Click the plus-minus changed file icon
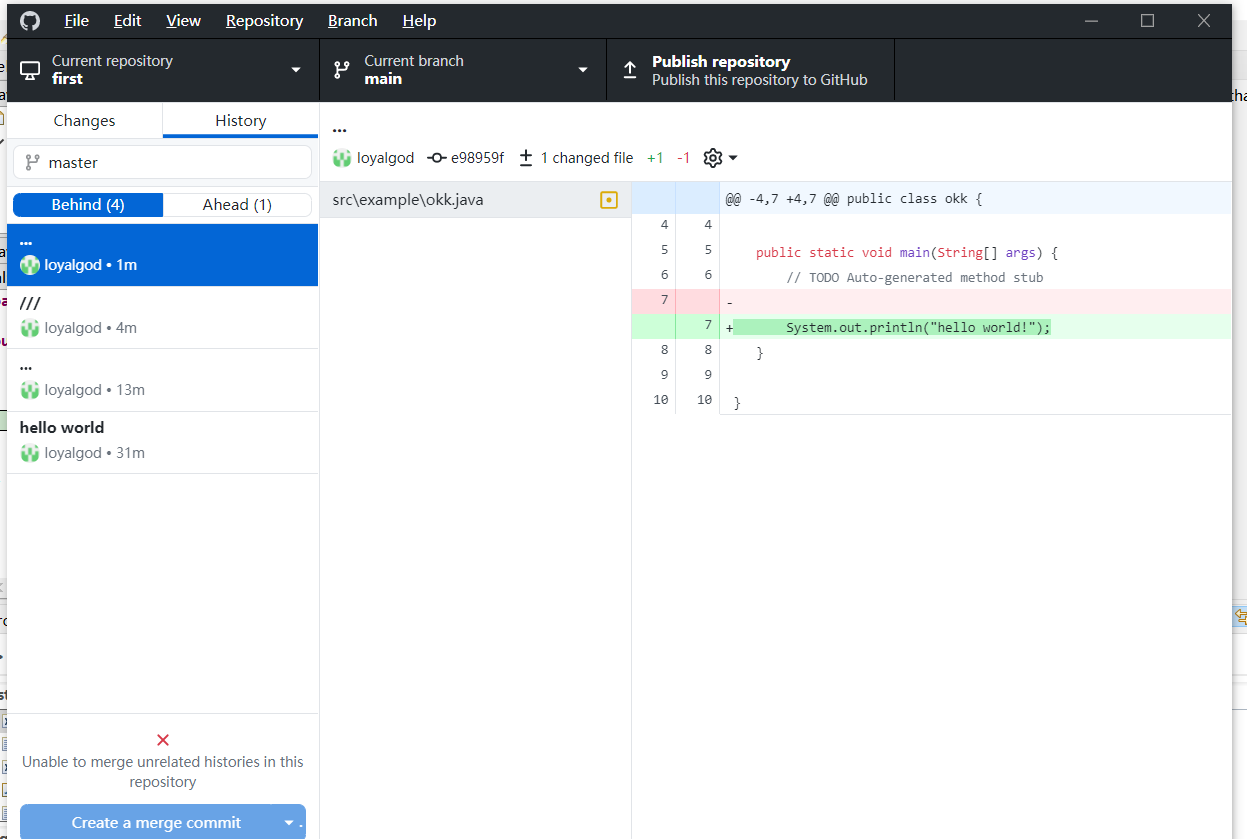This screenshot has height=839, width=1247. pyautogui.click(x=526, y=158)
